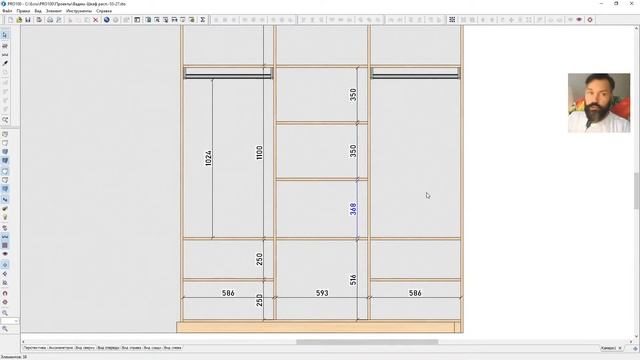The image size is (640, 360).
Task: Switch to the Аксонометрия view tab
Action: pos(60,348)
